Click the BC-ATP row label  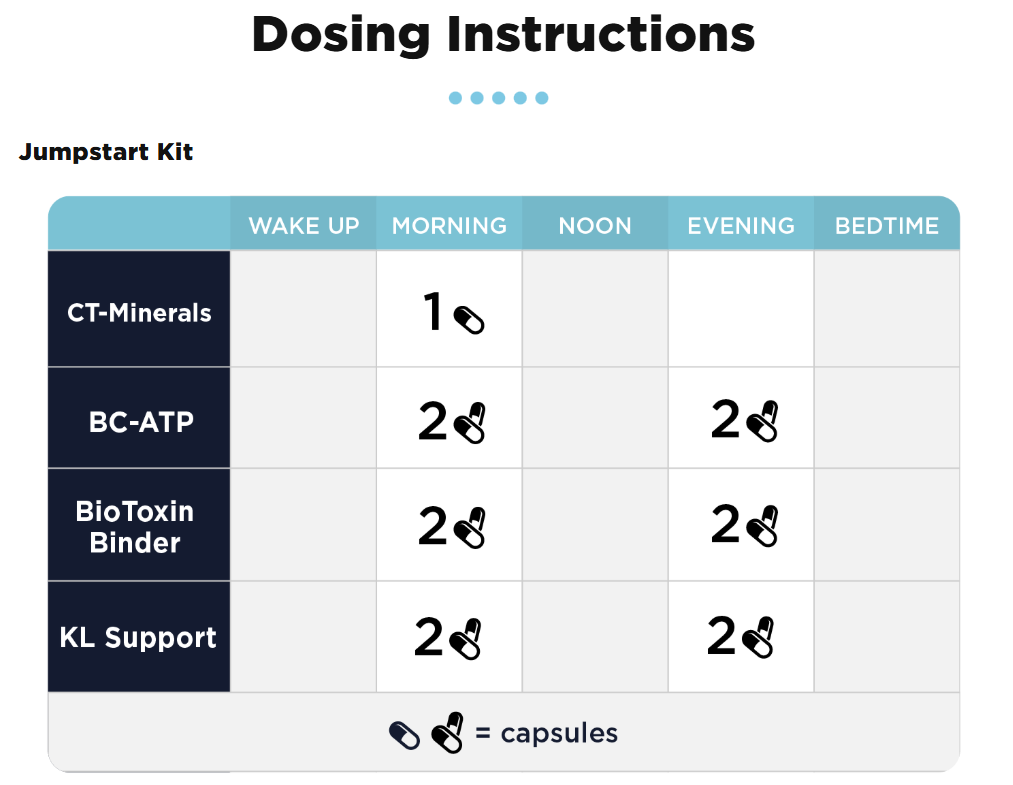click(140, 422)
